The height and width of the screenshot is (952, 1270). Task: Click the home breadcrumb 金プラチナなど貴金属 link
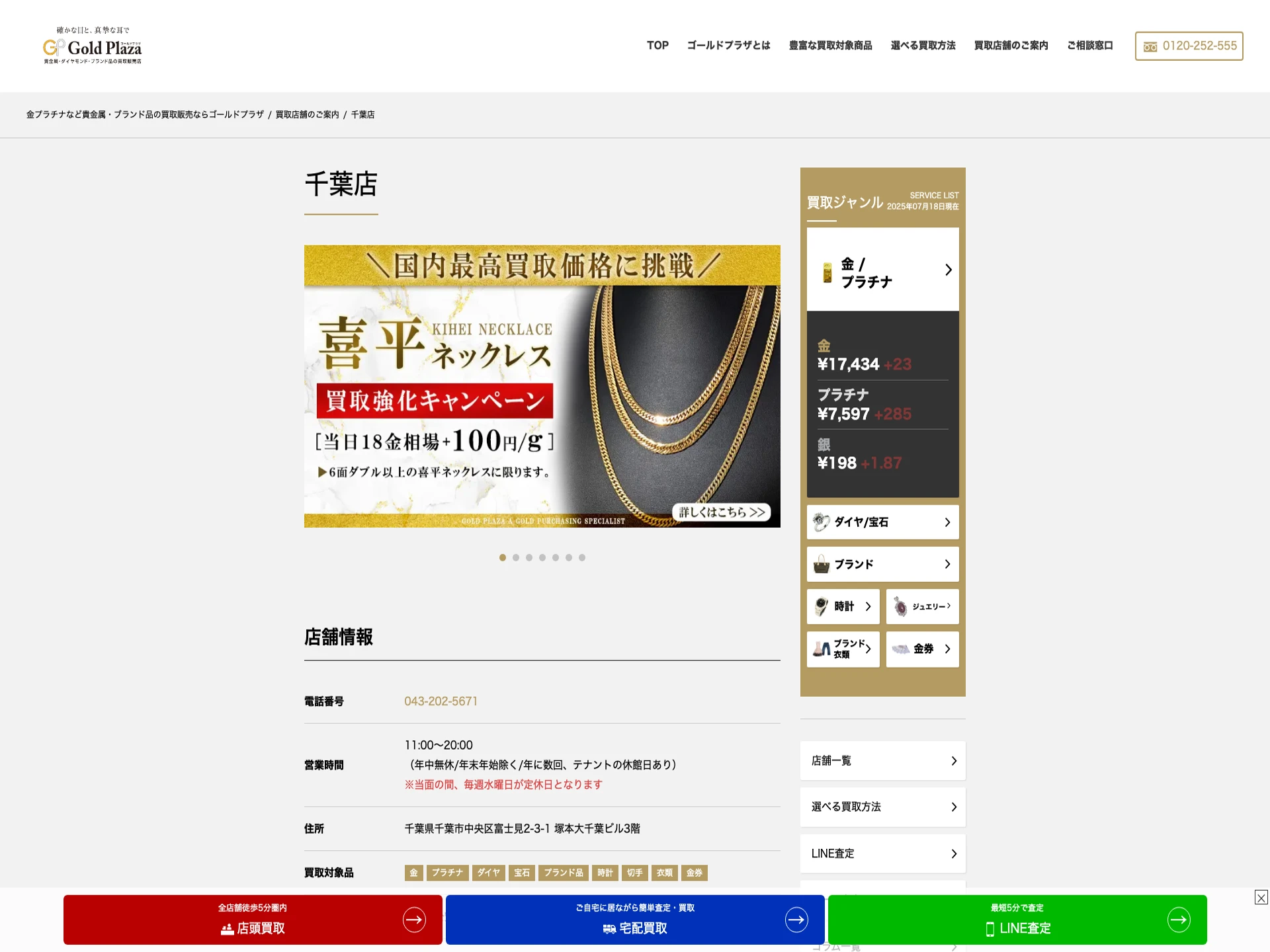[x=145, y=114]
